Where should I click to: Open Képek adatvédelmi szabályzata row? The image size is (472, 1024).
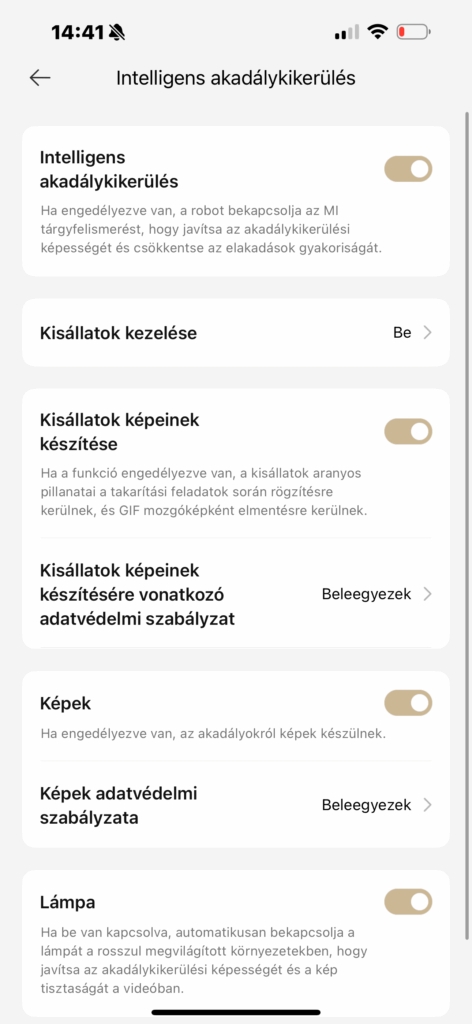[x=236, y=805]
